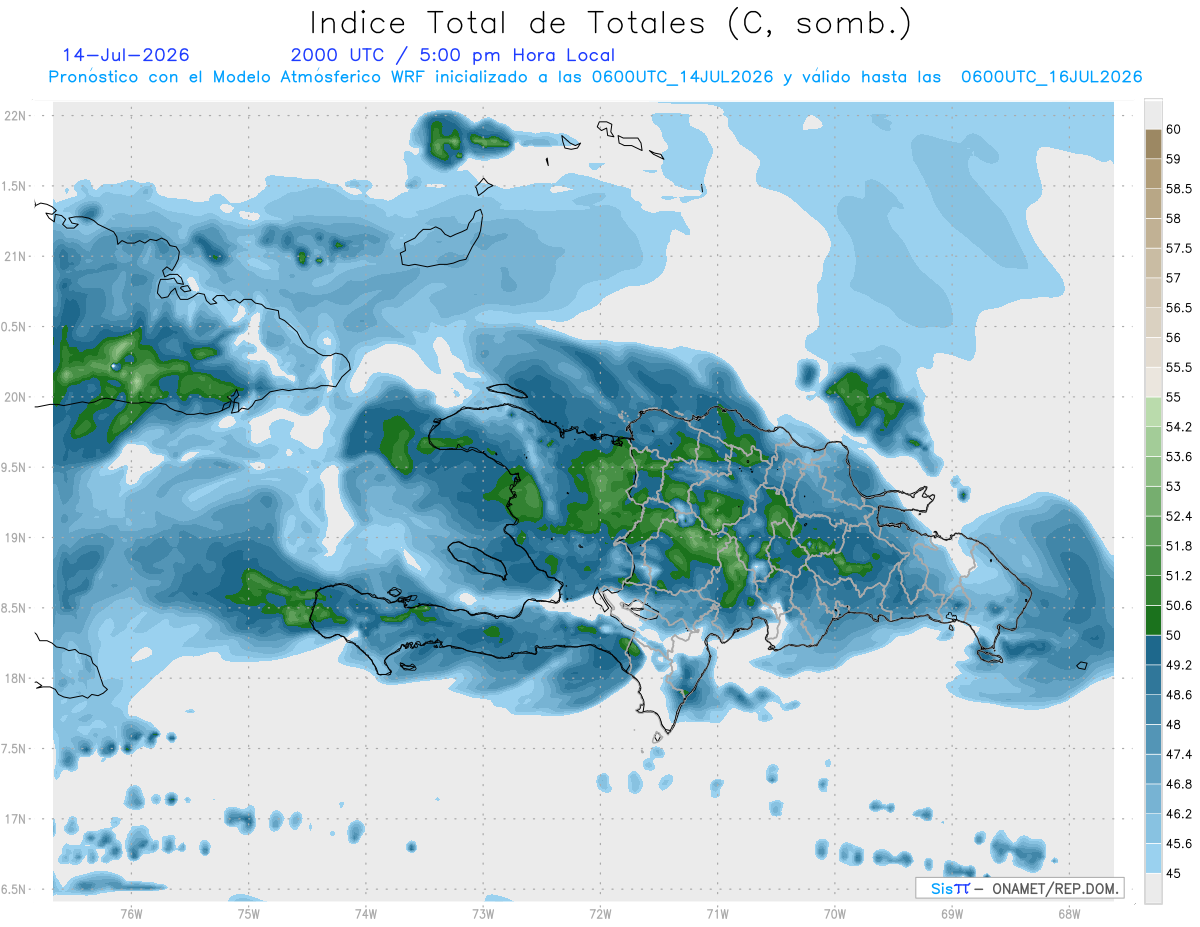The width and height of the screenshot is (1200, 927).
Task: Click the "2000 UTC / 5:00 pm Hora Local" text
Action: tap(453, 56)
